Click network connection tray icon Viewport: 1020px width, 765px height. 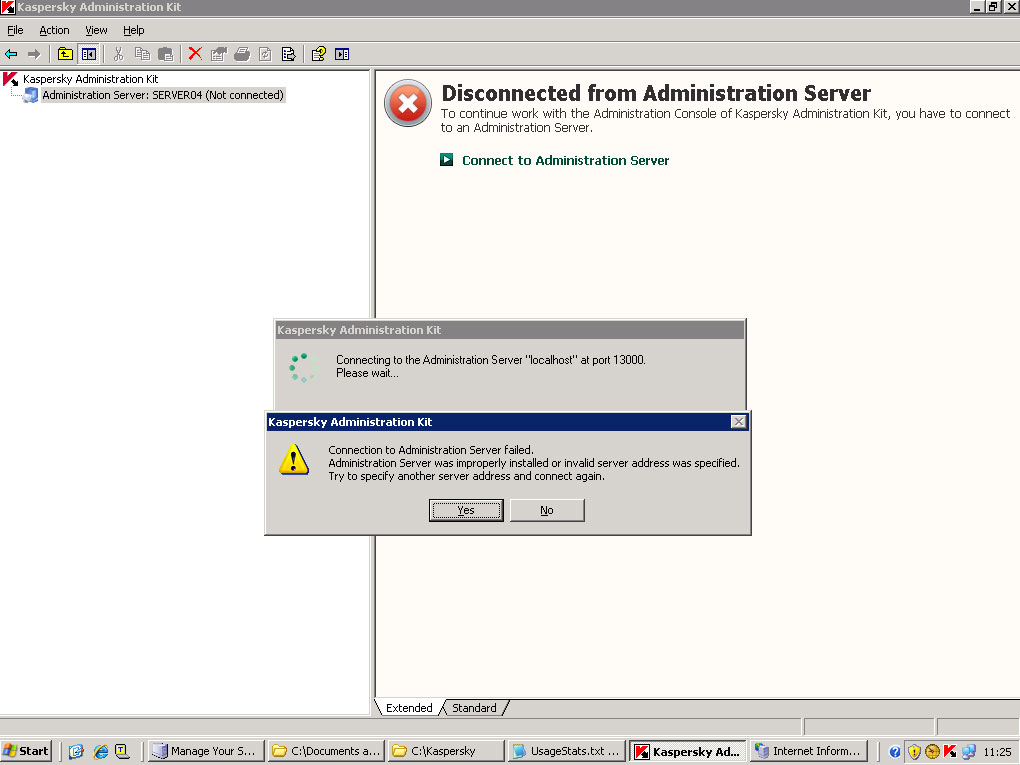[969, 752]
